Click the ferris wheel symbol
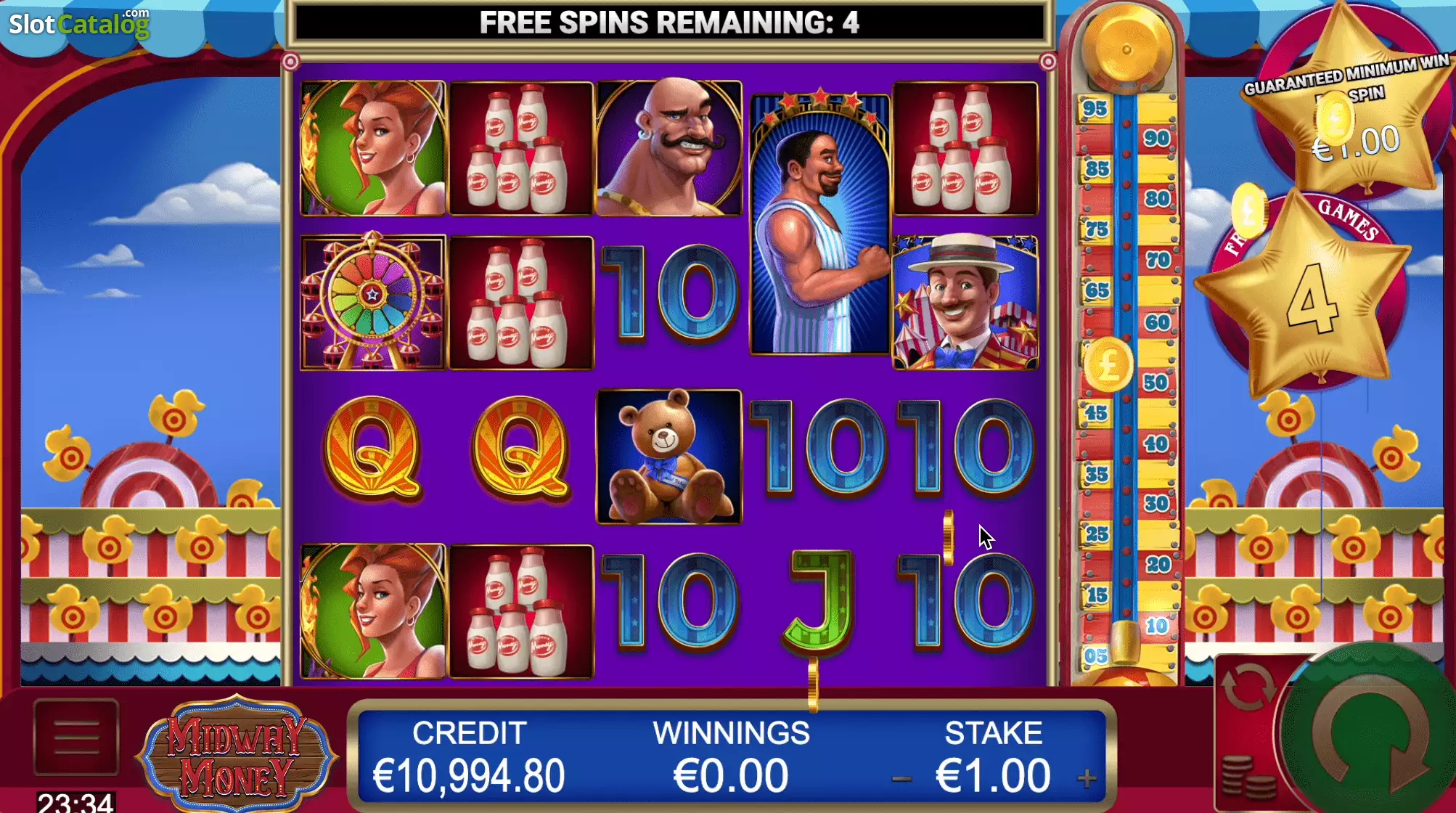The image size is (1456, 813). [373, 301]
